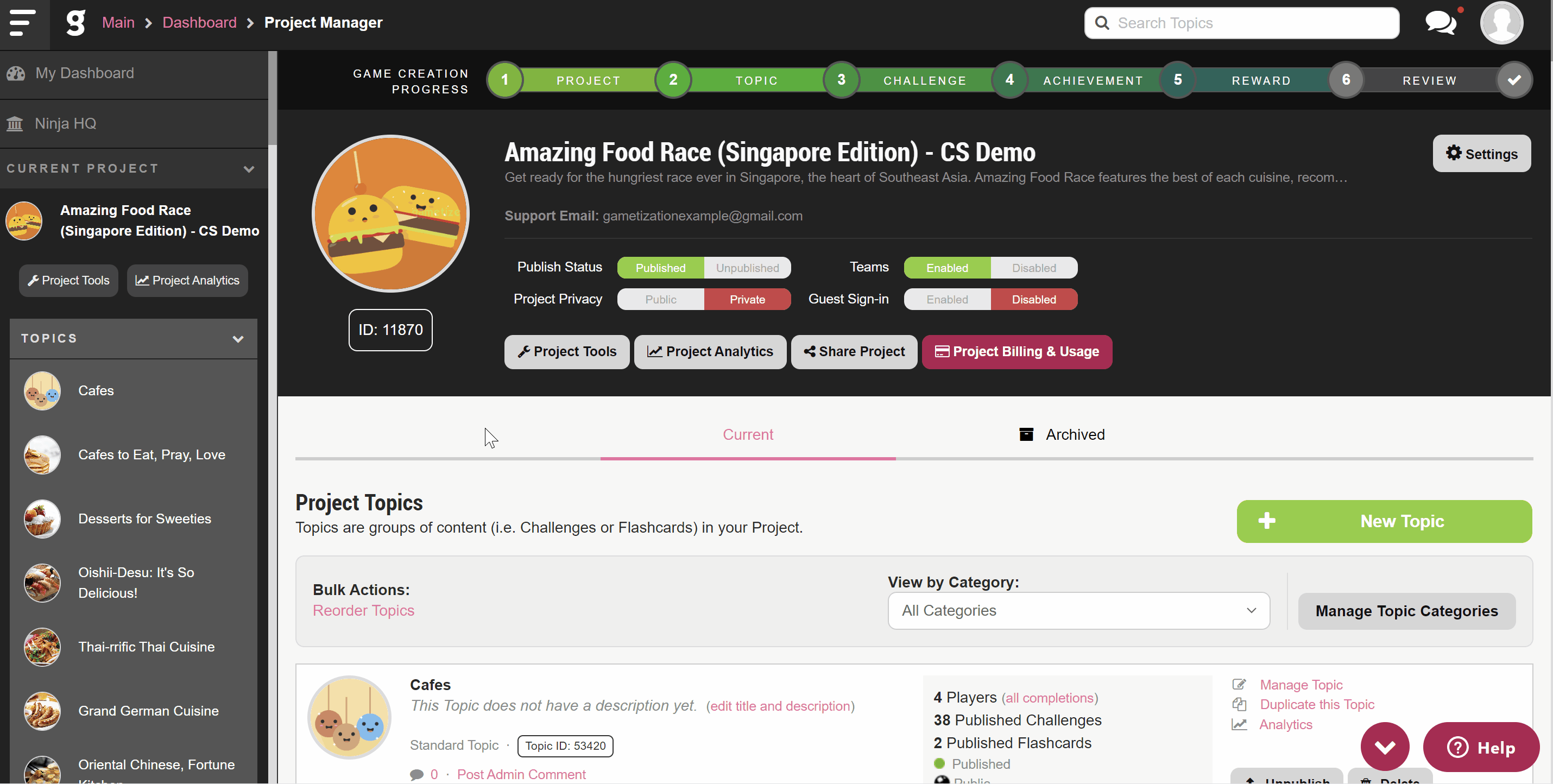Focus the Search Topics field
Image resolution: width=1553 pixels, height=784 pixels.
coord(1241,23)
